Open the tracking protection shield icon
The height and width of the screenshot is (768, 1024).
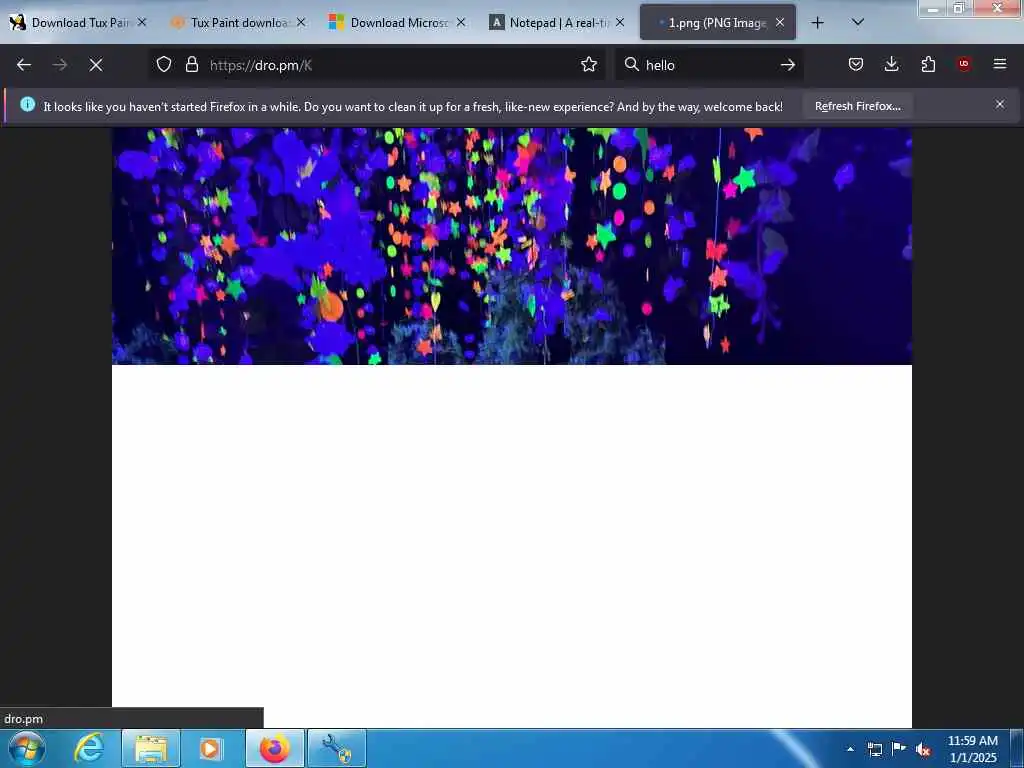coord(164,65)
